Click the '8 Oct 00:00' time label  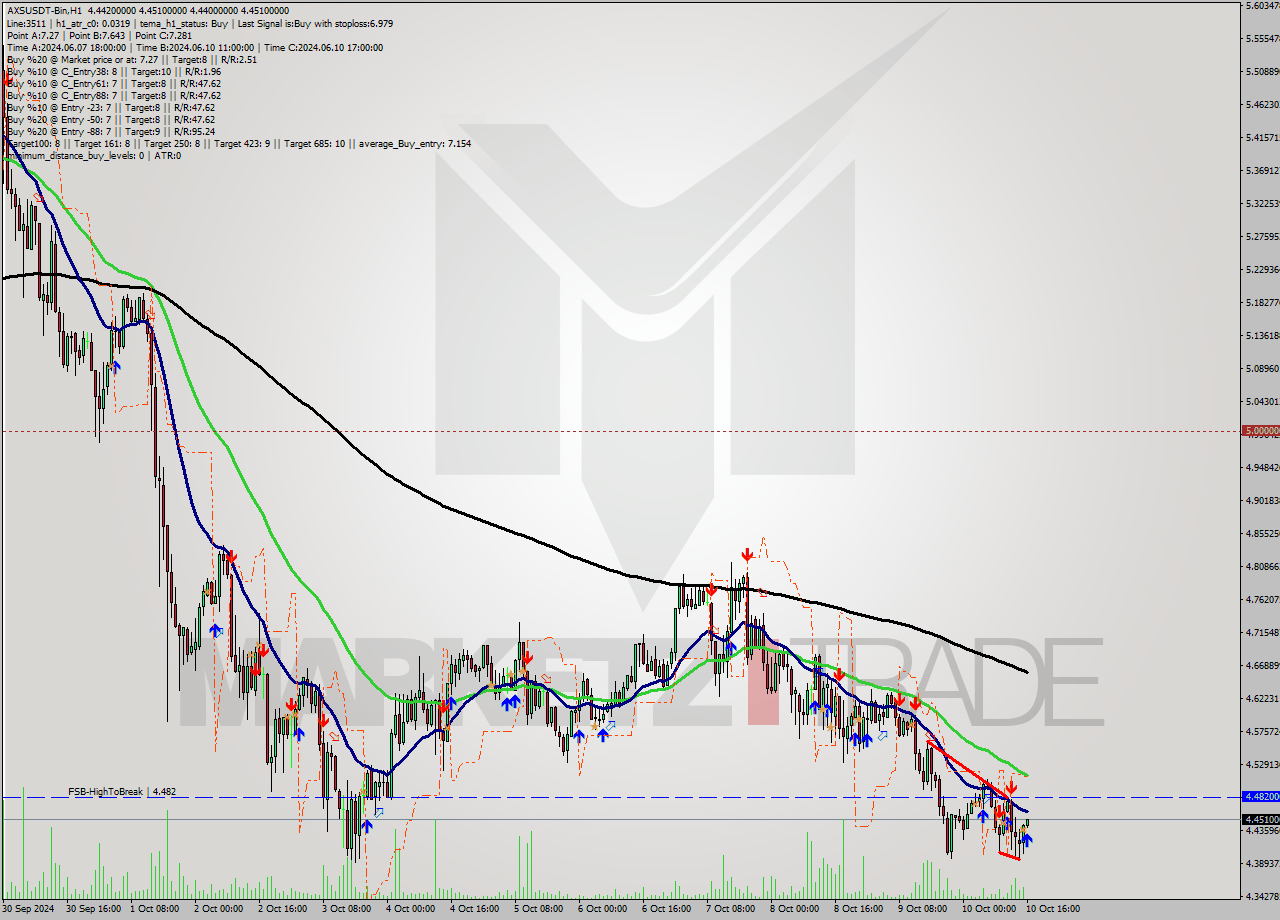click(x=794, y=909)
